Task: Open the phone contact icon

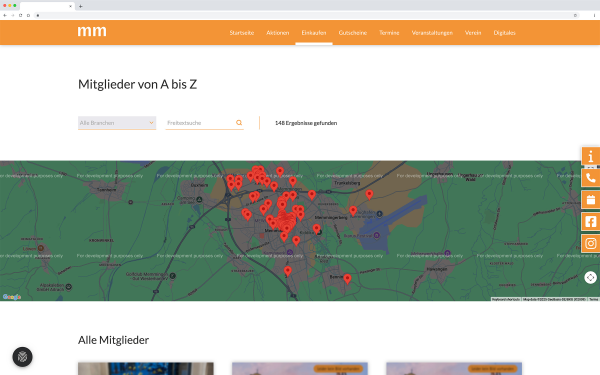Action: (591, 178)
